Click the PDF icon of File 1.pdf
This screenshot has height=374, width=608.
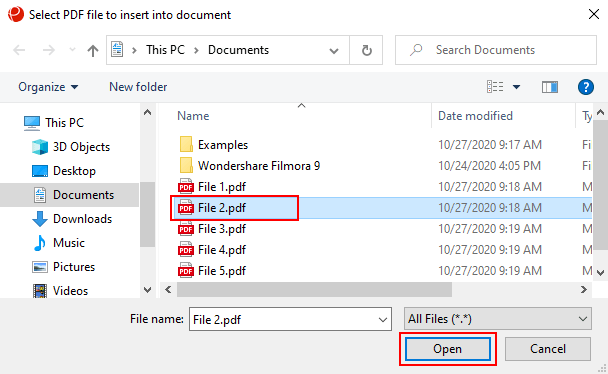click(186, 186)
